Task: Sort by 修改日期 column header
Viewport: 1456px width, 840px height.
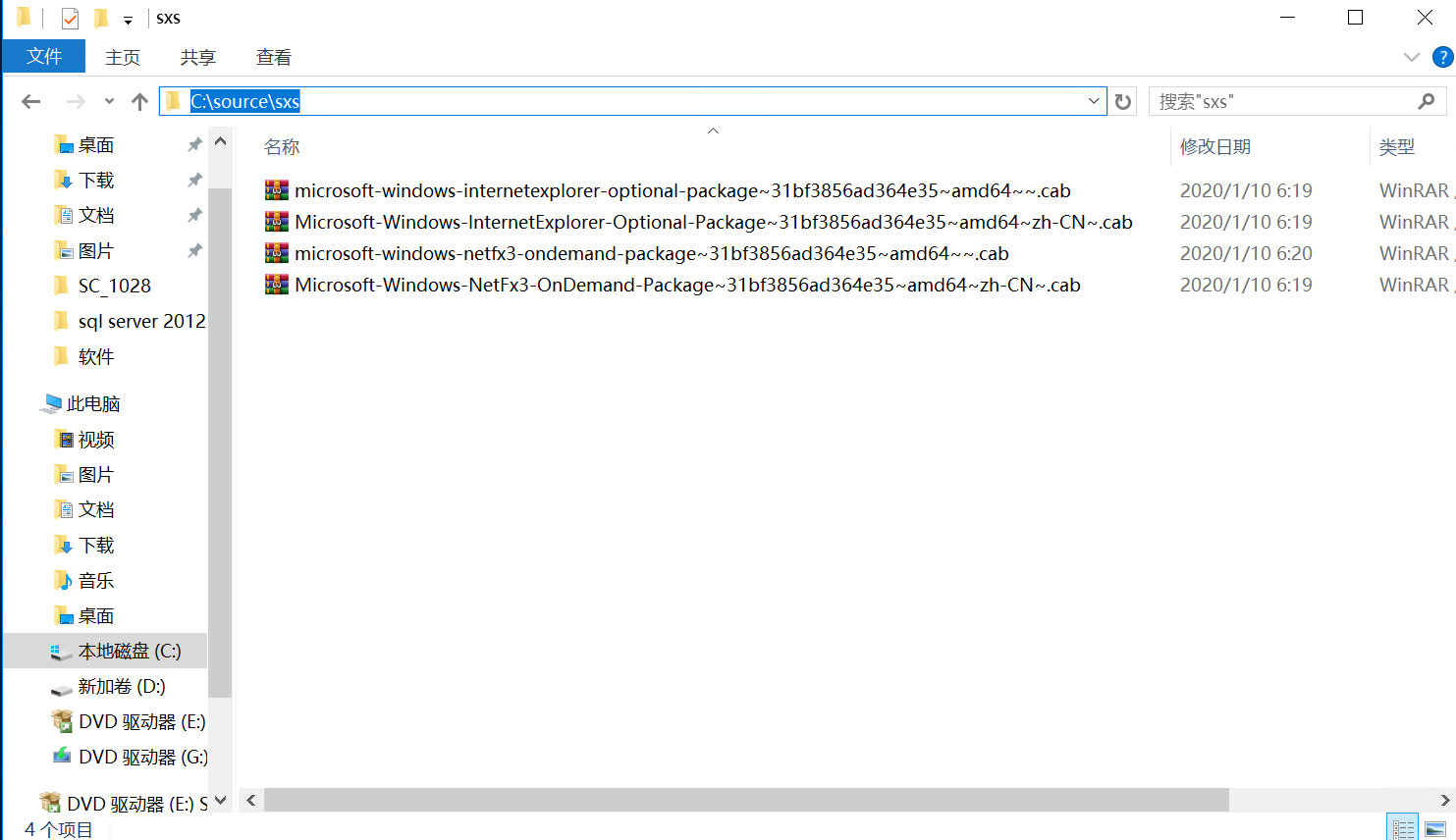Action: (x=1215, y=147)
